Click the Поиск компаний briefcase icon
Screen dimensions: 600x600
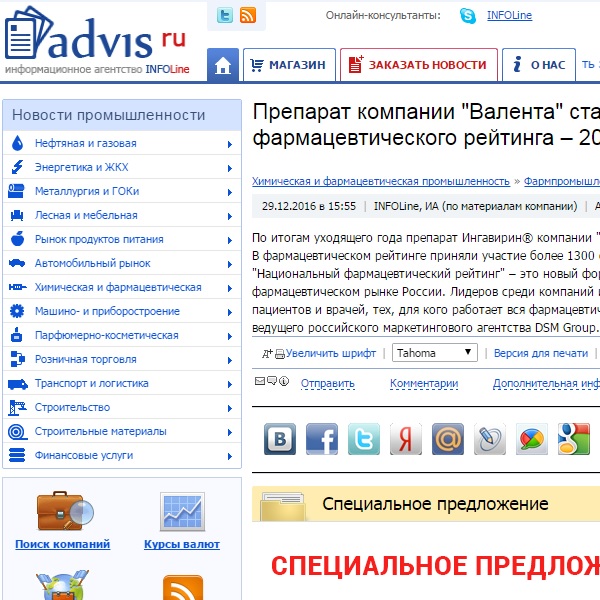(x=65, y=512)
